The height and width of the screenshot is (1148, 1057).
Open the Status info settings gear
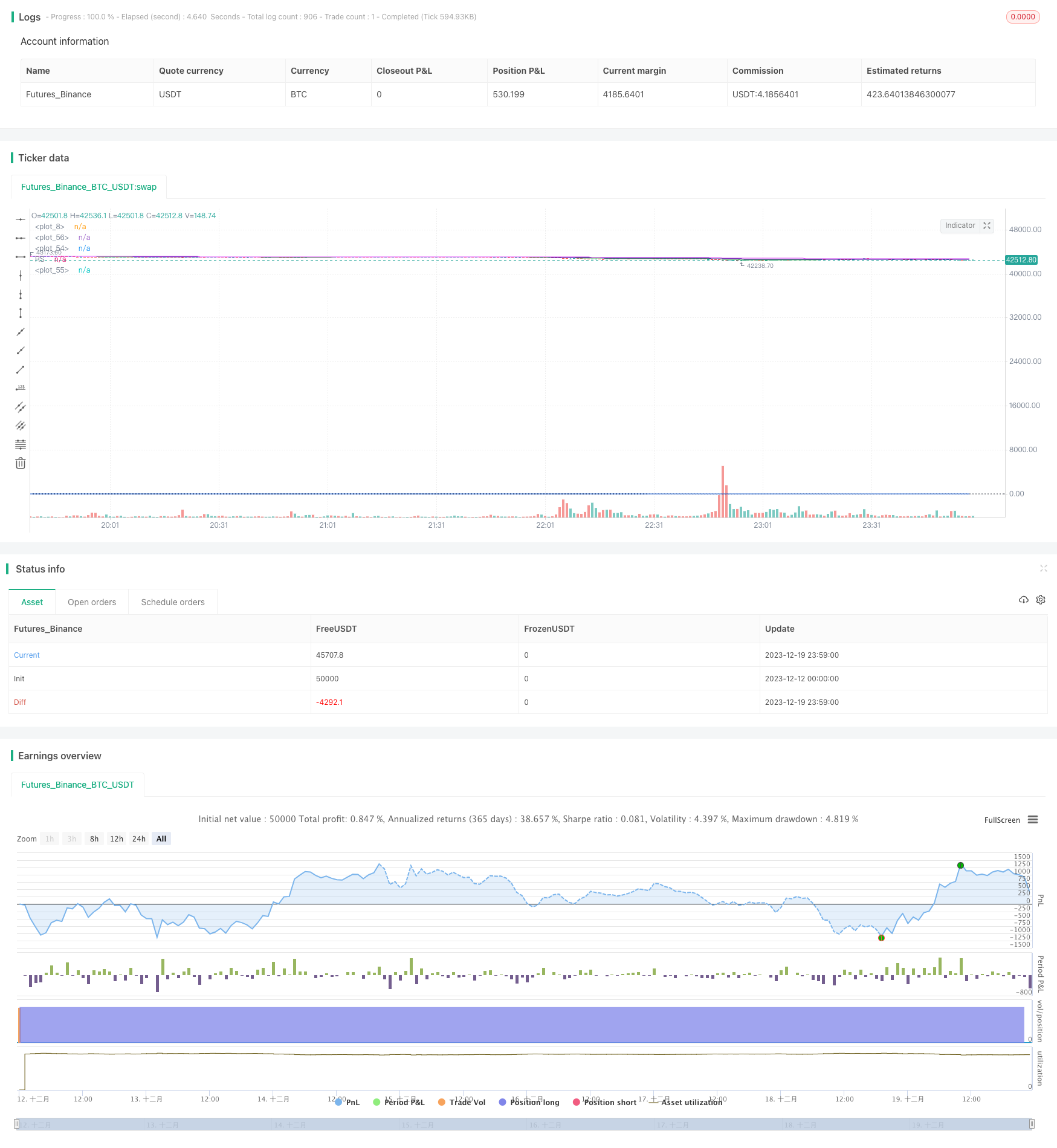1041,600
